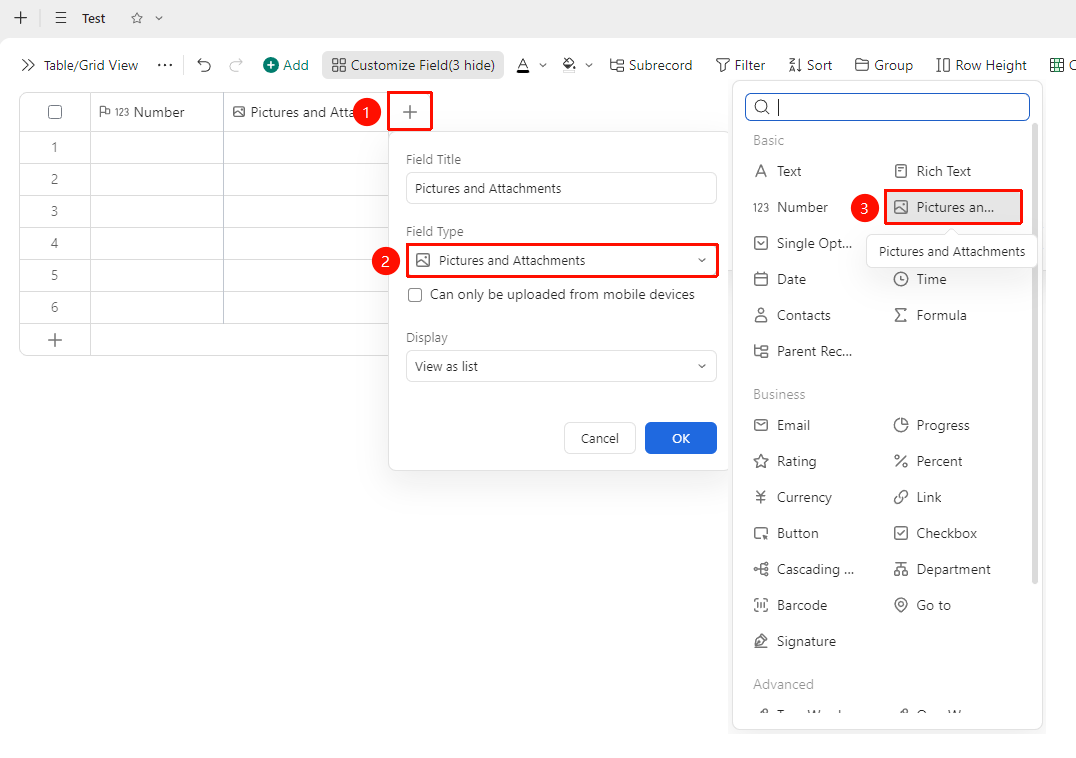Viewport: 1076px width, 758px height.
Task: Click the Cancel button
Action: pos(600,438)
